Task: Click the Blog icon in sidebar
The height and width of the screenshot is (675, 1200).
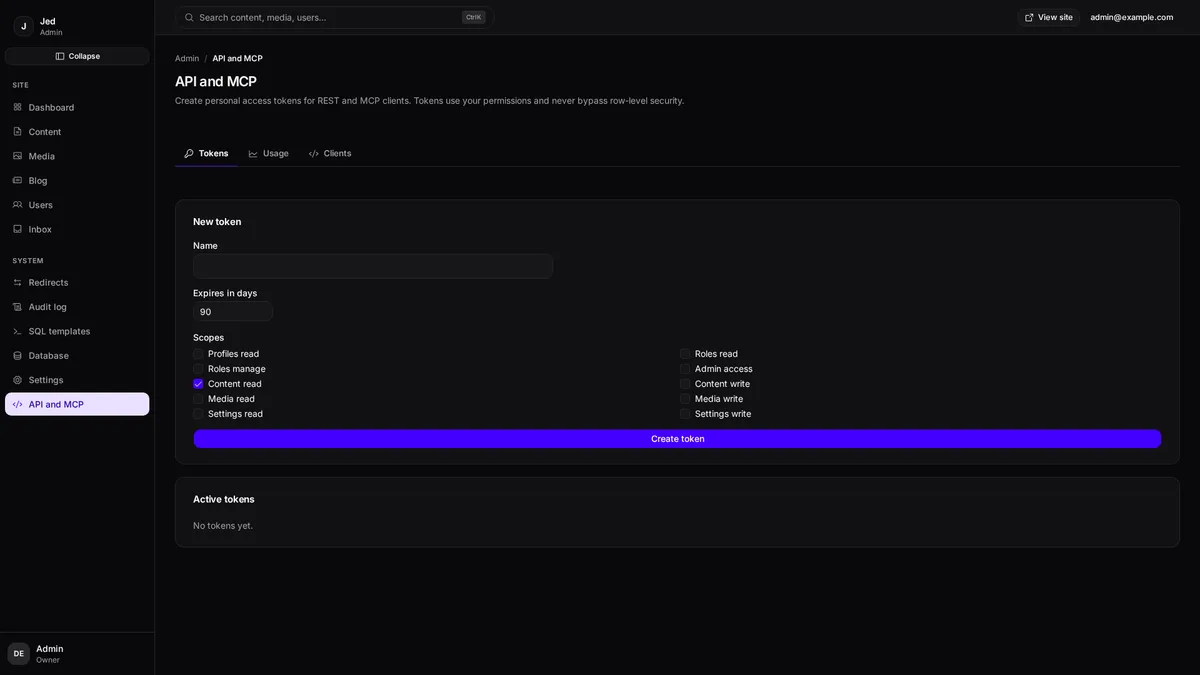Action: [x=17, y=180]
